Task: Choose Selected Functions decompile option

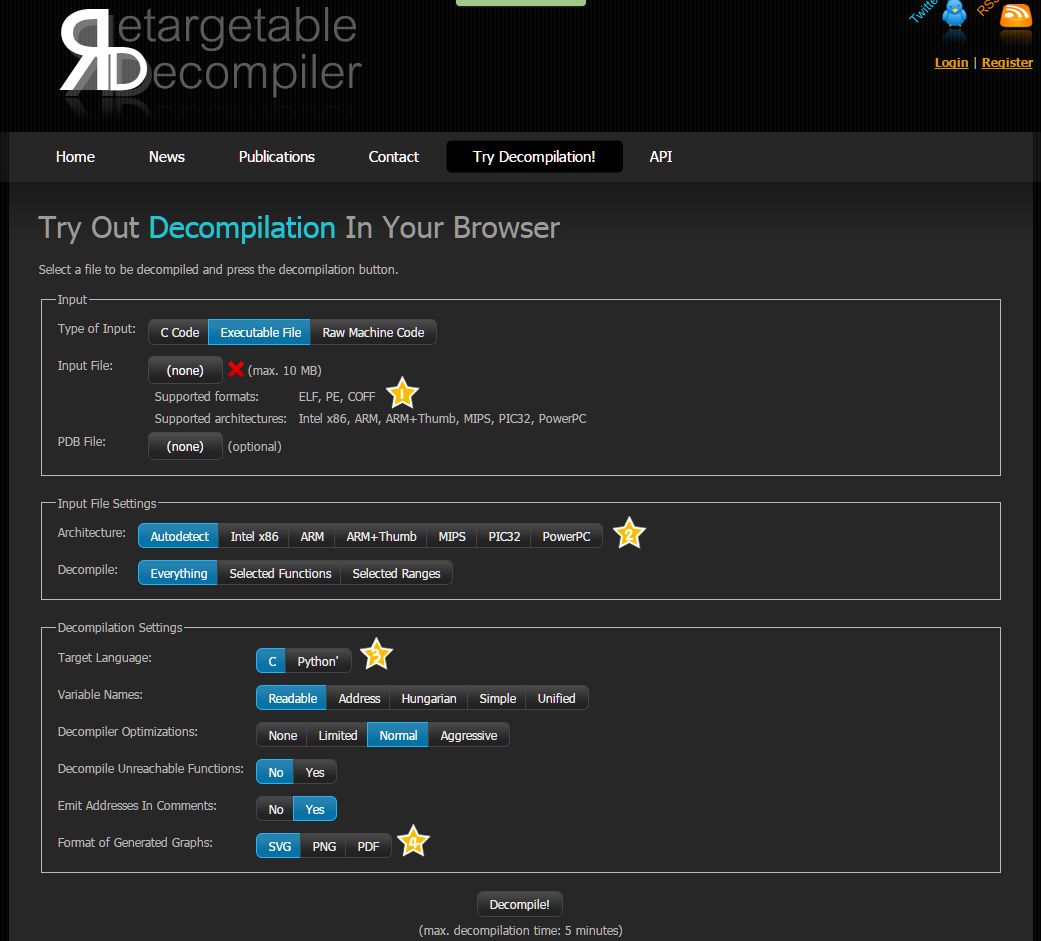Action: pyautogui.click(x=280, y=573)
